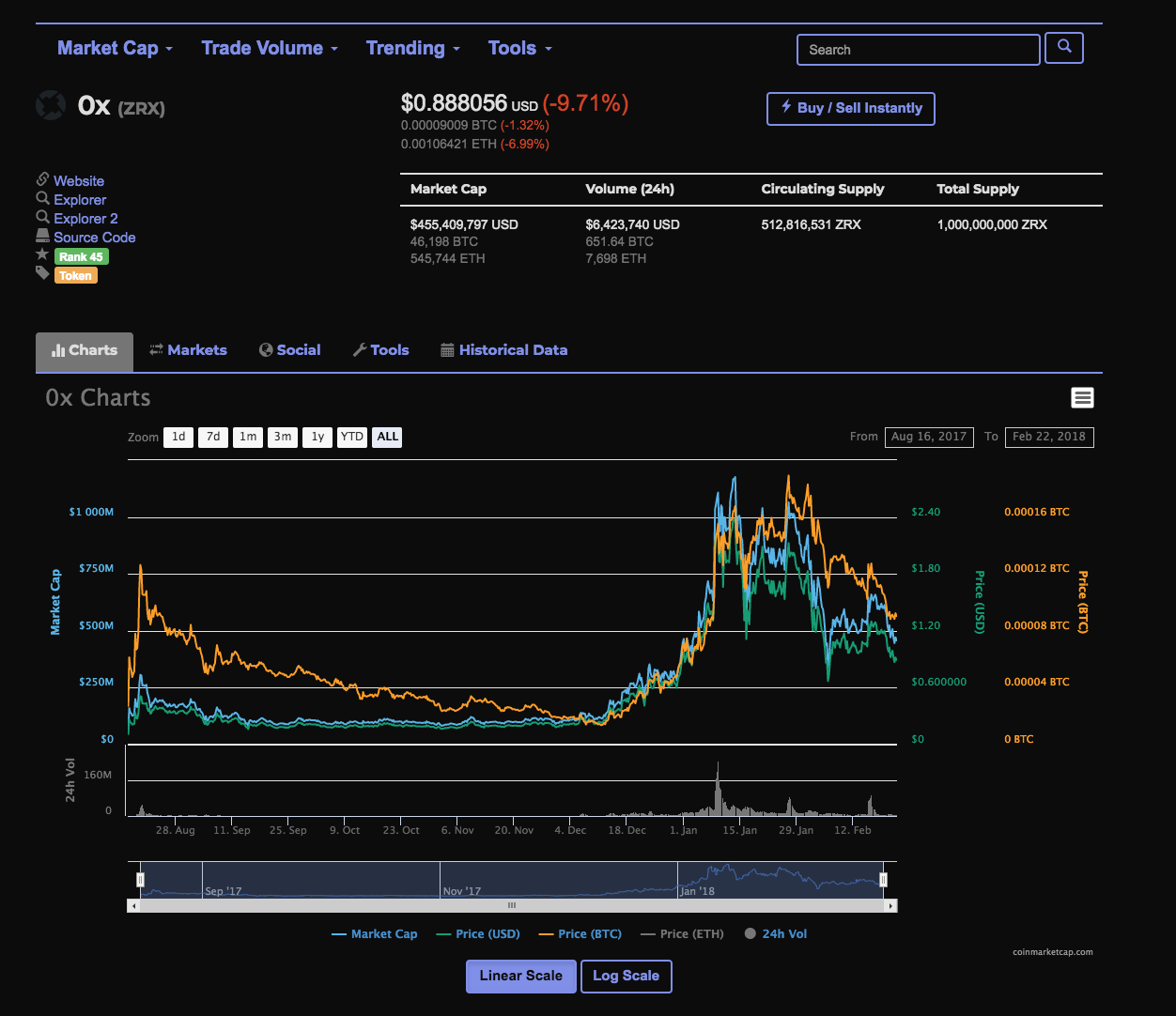
Task: Open the chart hamburger menu icon
Action: (1082, 398)
